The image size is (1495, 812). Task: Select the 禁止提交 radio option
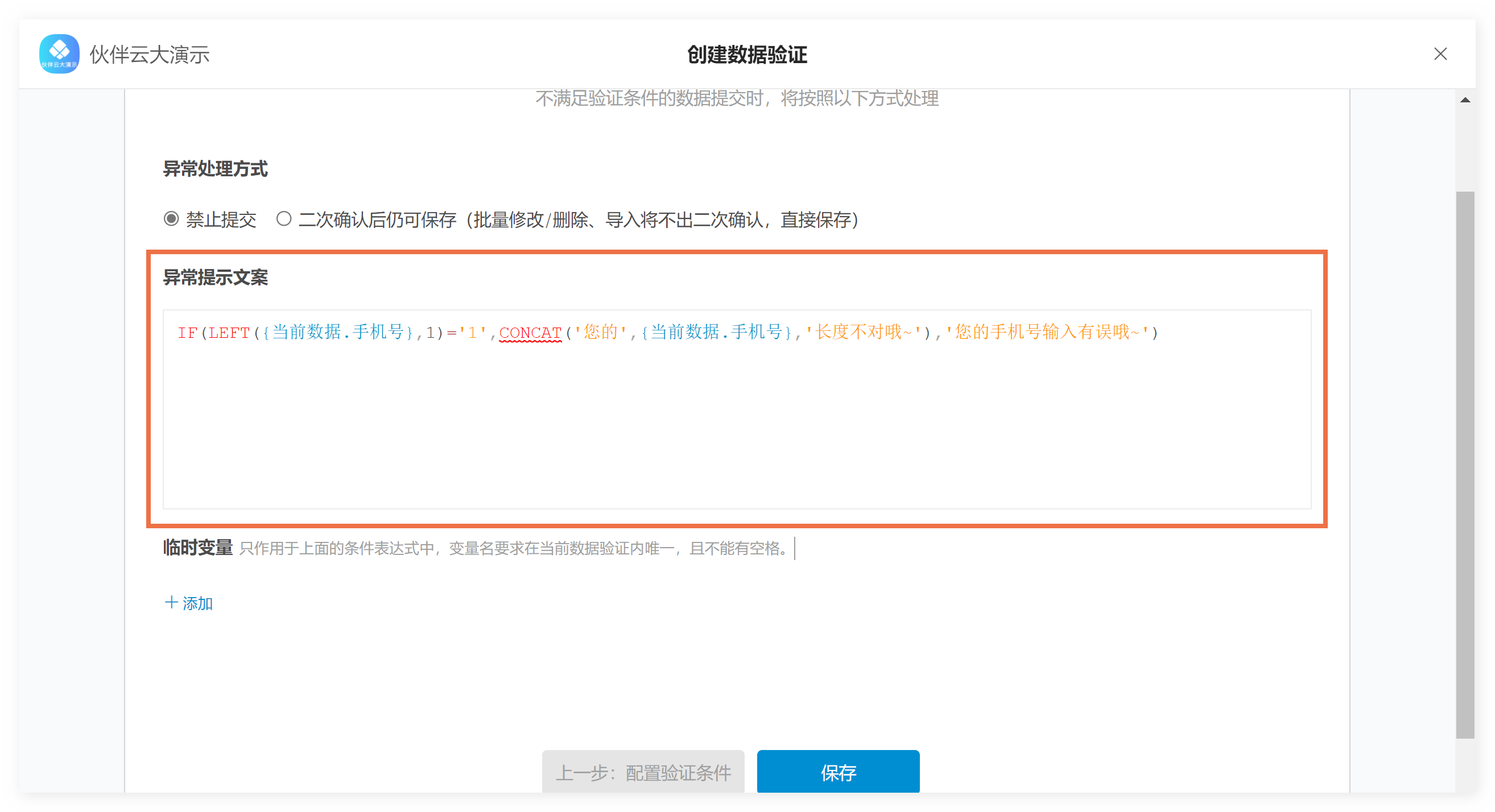(x=171, y=219)
